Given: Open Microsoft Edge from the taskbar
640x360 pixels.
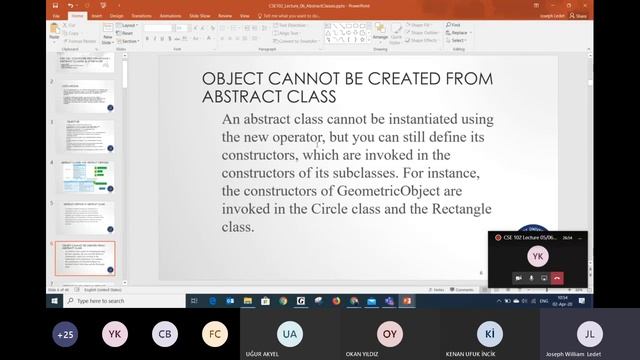Looking at the screenshot, I should point(213,301).
